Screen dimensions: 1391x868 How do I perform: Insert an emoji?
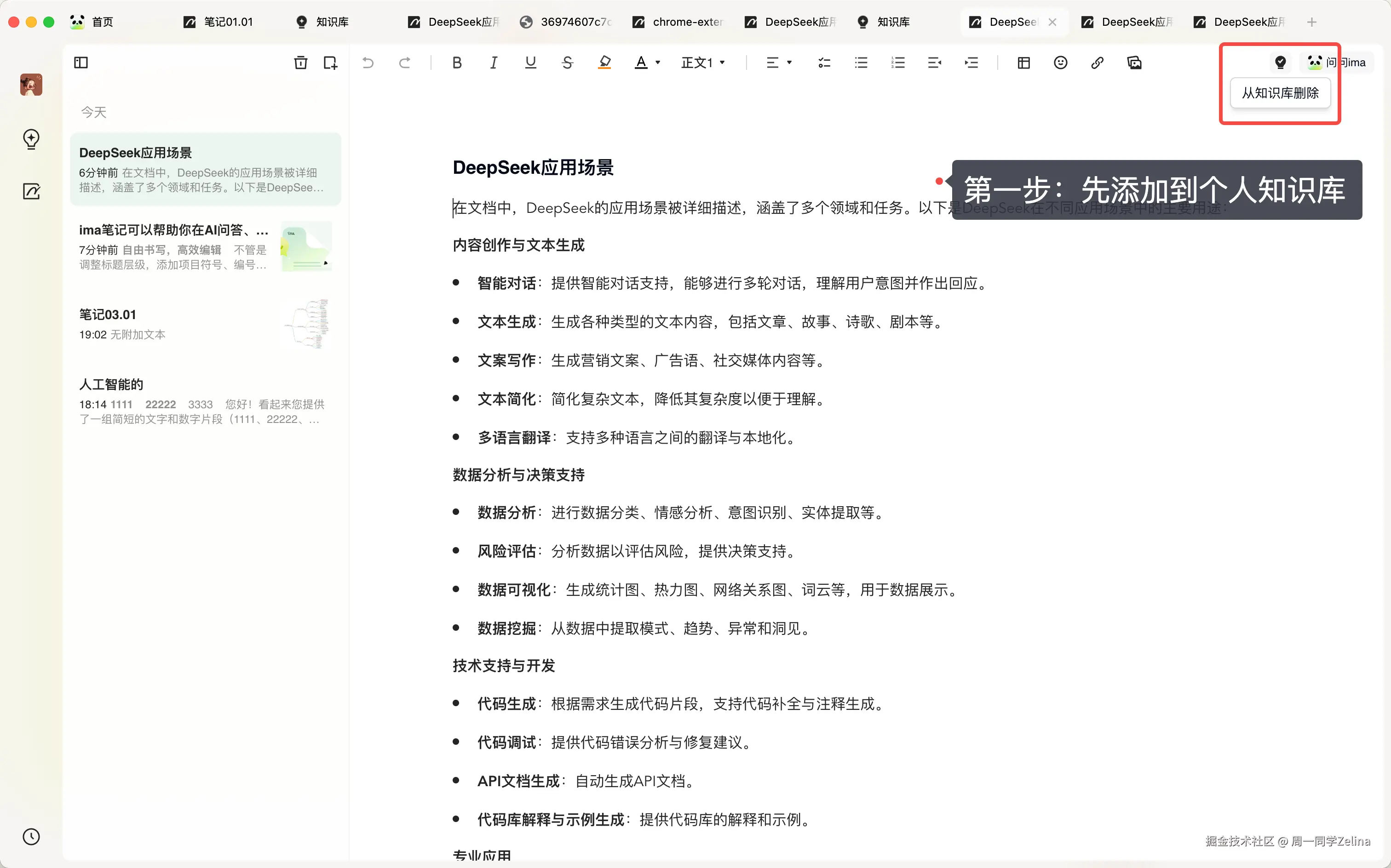[1060, 63]
